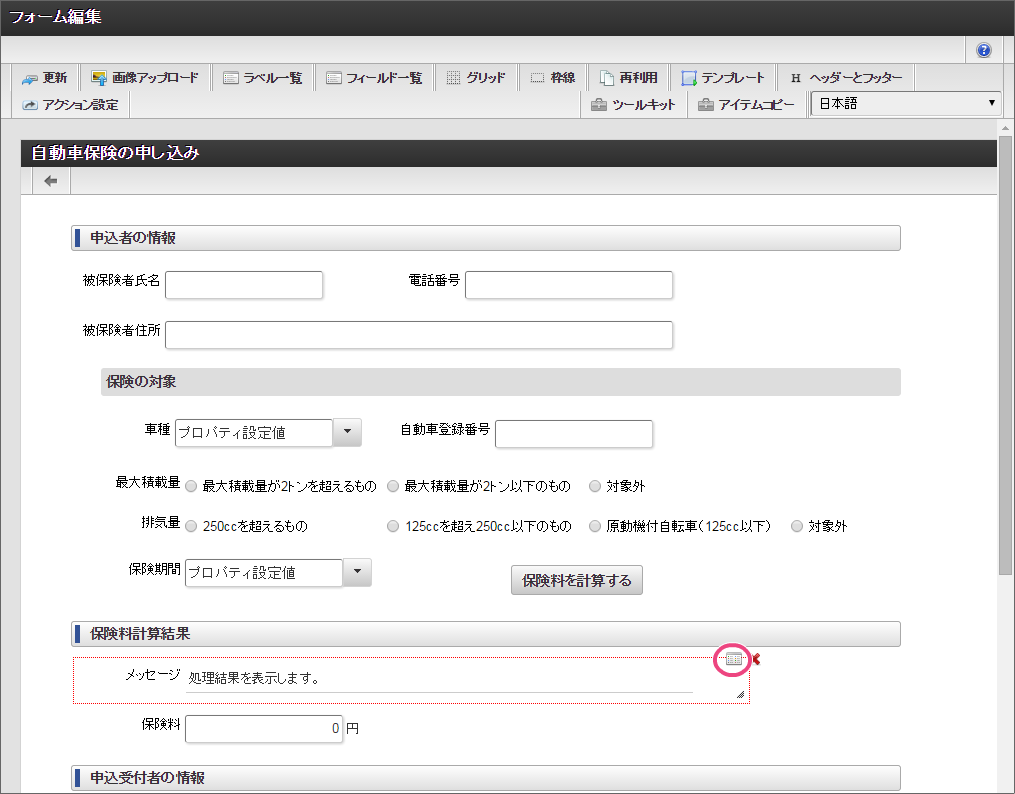Click 更新 update toolbar button

45,78
